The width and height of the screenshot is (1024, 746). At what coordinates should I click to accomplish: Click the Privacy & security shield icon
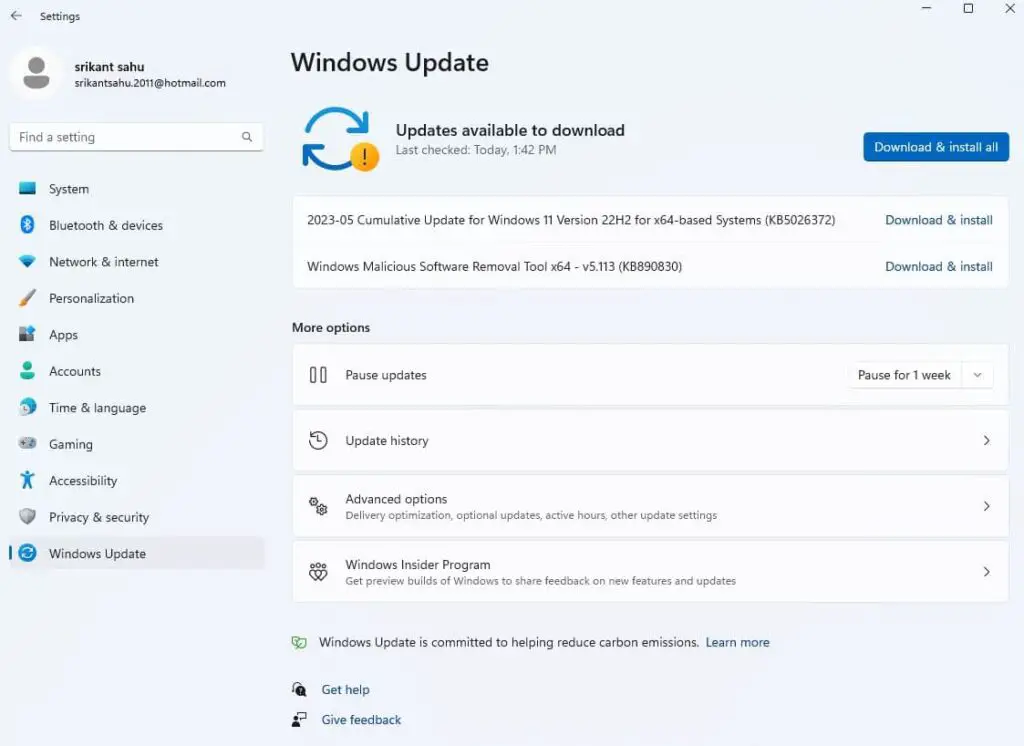click(28, 517)
